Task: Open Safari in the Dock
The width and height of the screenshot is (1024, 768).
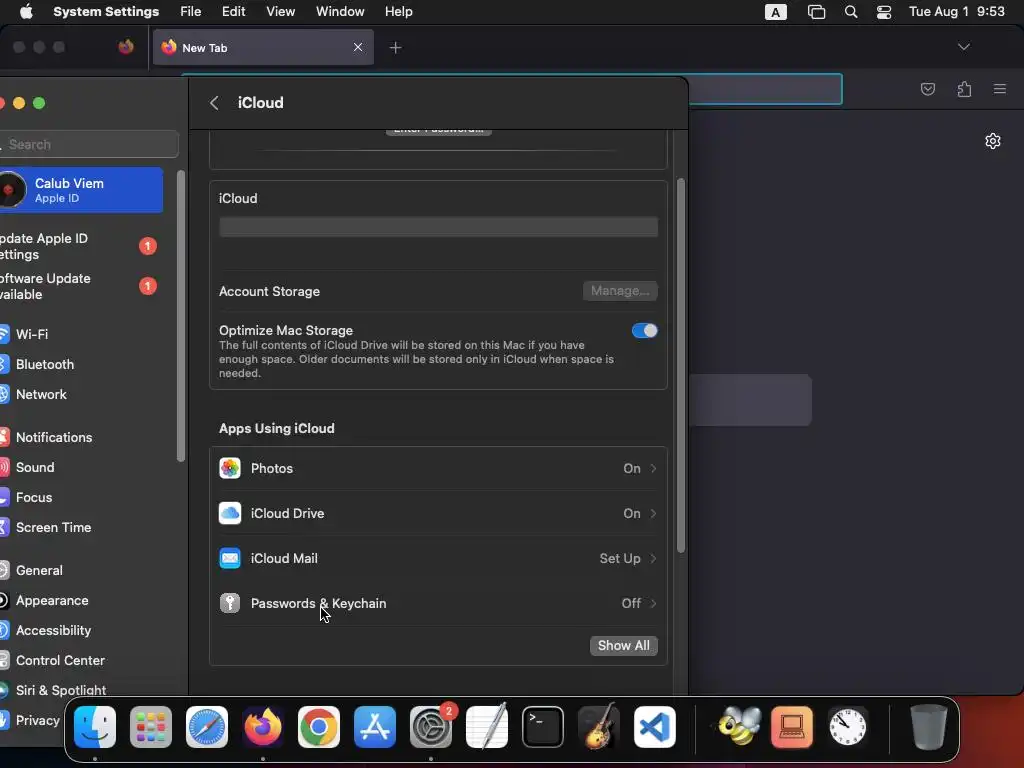Action: point(207,727)
